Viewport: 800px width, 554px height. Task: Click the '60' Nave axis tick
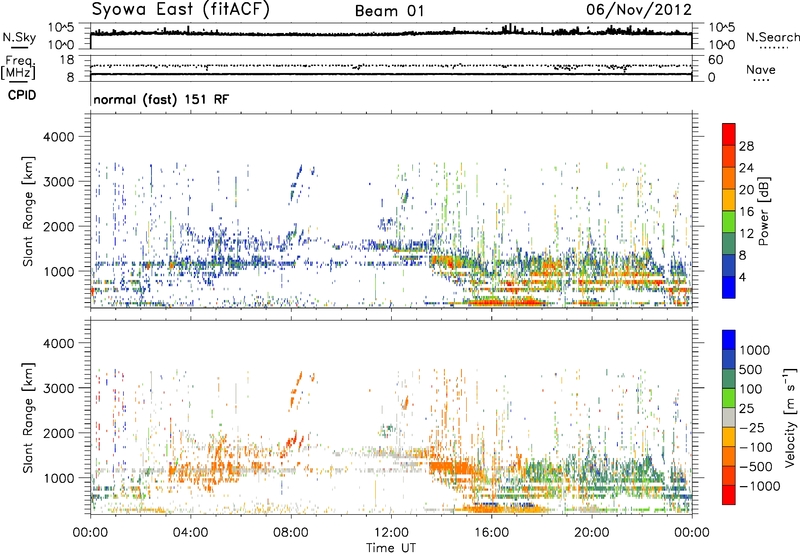point(715,60)
